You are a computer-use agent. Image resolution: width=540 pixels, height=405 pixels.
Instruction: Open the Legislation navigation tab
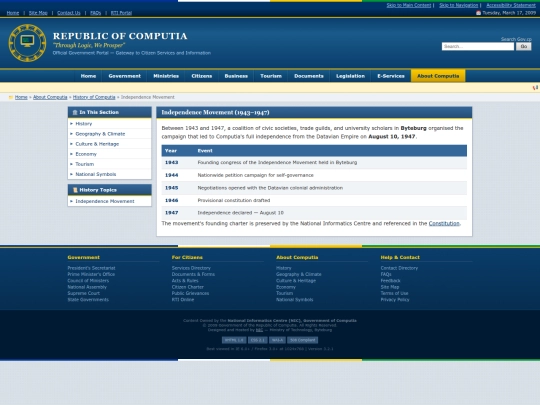350,76
